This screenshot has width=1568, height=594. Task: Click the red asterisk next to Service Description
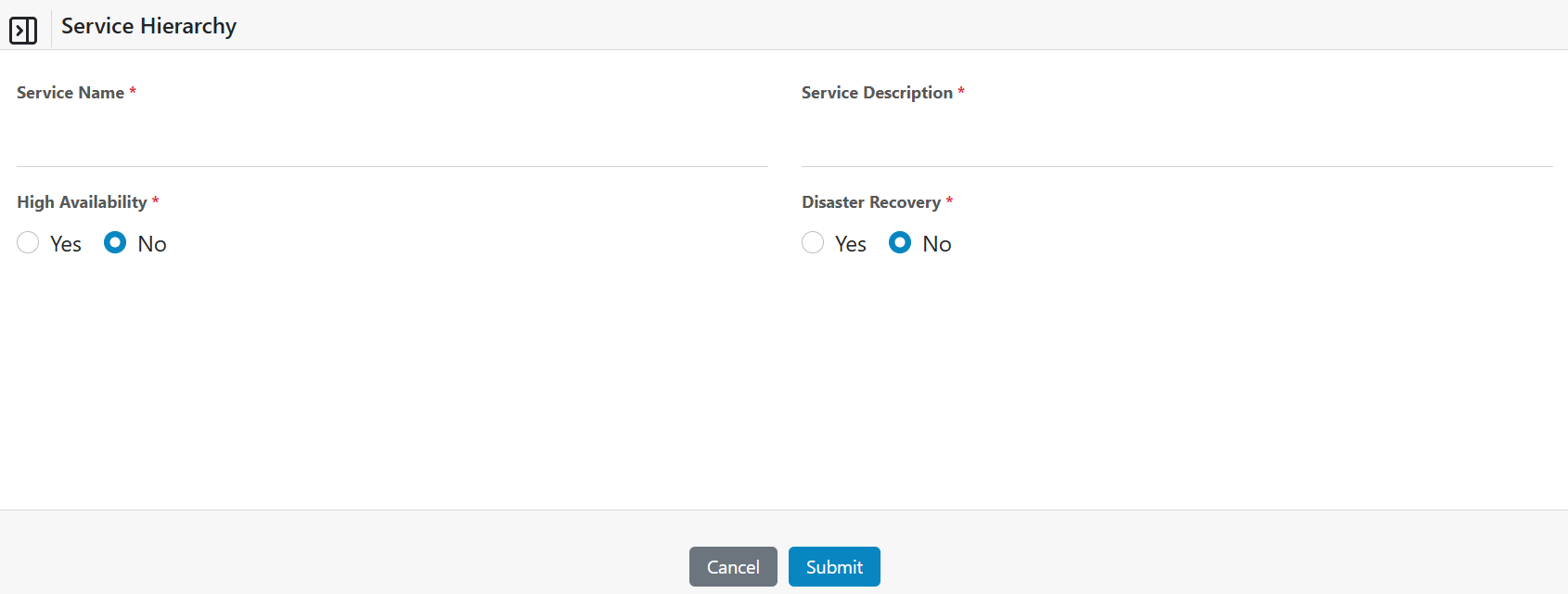(x=961, y=91)
